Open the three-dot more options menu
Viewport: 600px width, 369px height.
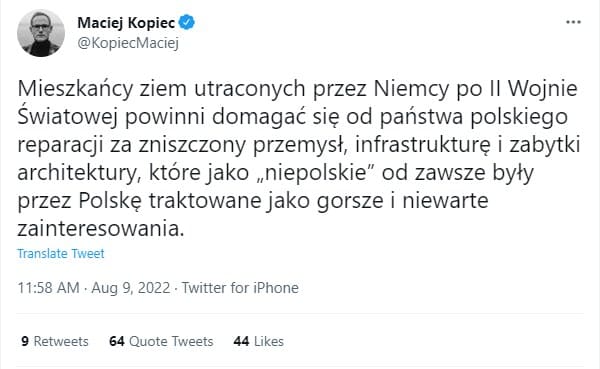click(573, 22)
